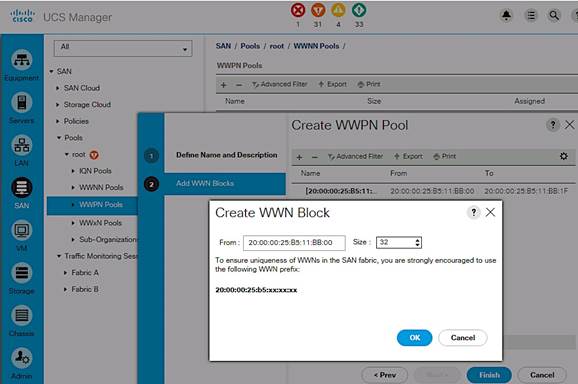578x384 pixels.
Task: Click plus icon in WWPN Pools toolbar
Action: click(x=223, y=85)
